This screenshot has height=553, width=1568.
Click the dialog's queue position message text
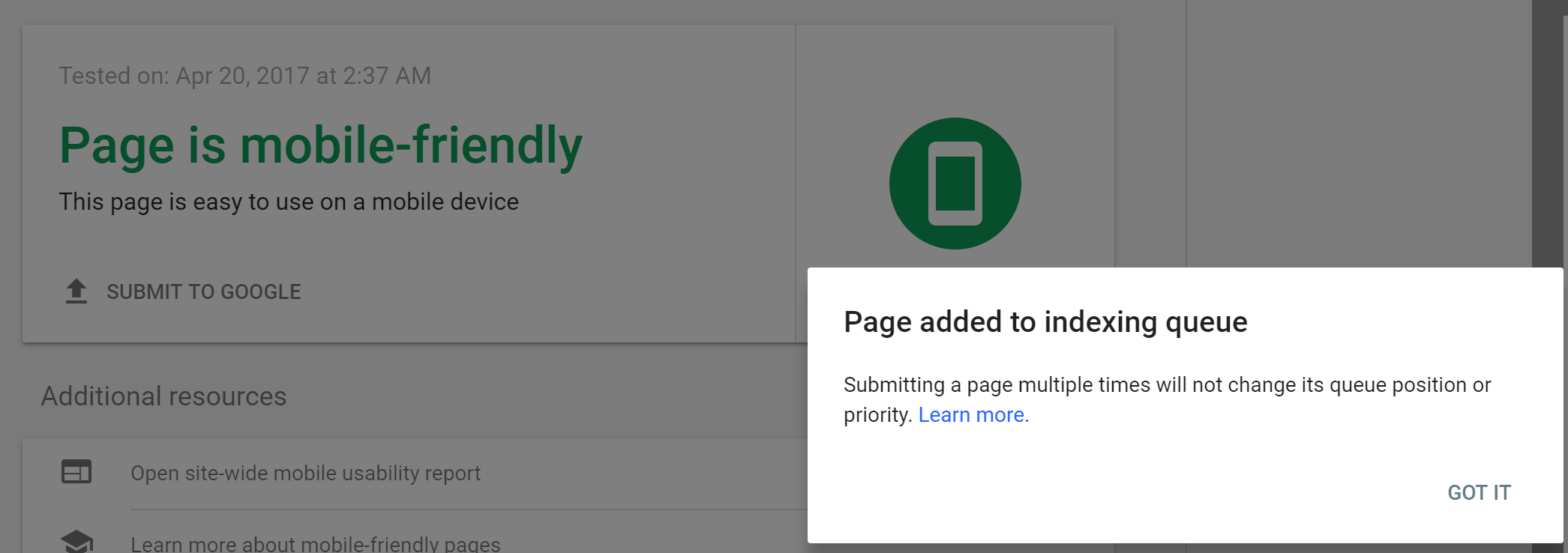1167,385
